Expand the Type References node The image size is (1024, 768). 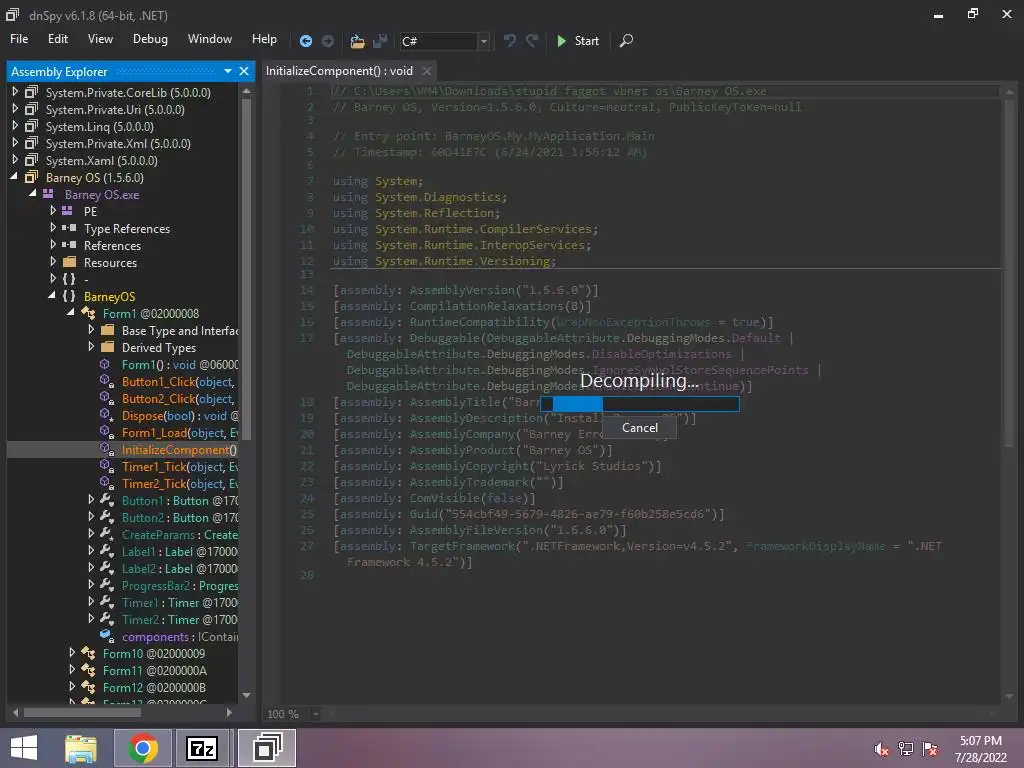[x=53, y=228]
